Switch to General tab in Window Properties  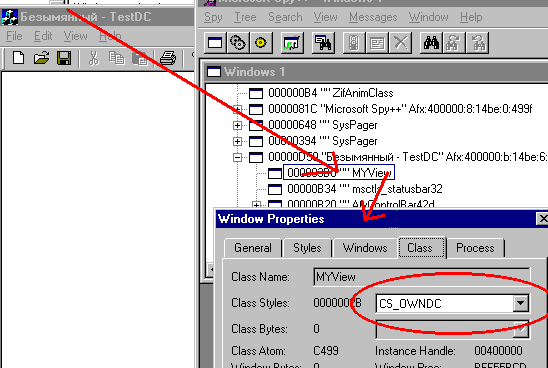pyautogui.click(x=253, y=248)
